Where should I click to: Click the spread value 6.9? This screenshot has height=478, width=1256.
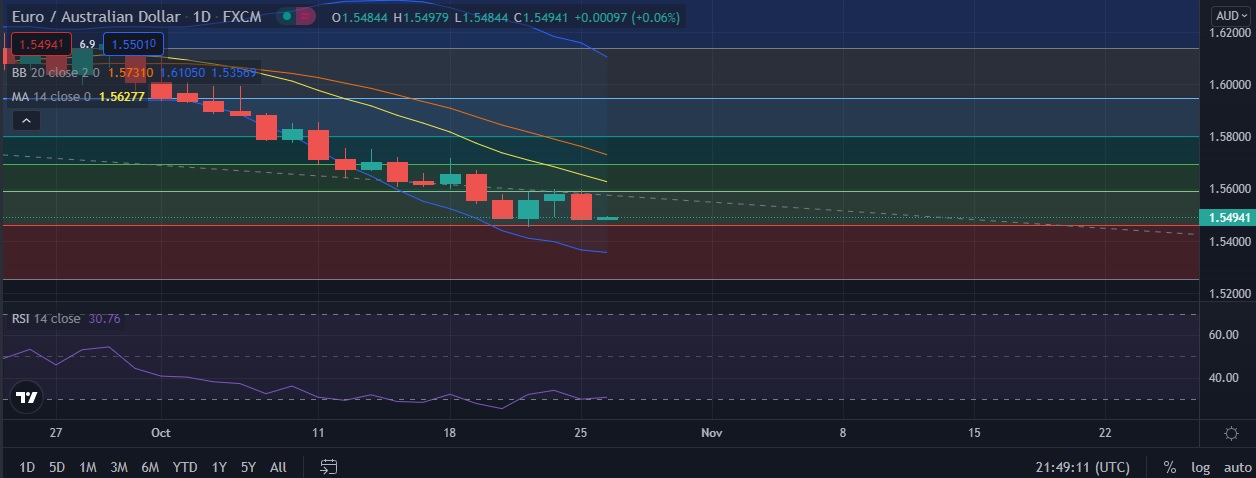pyautogui.click(x=87, y=44)
